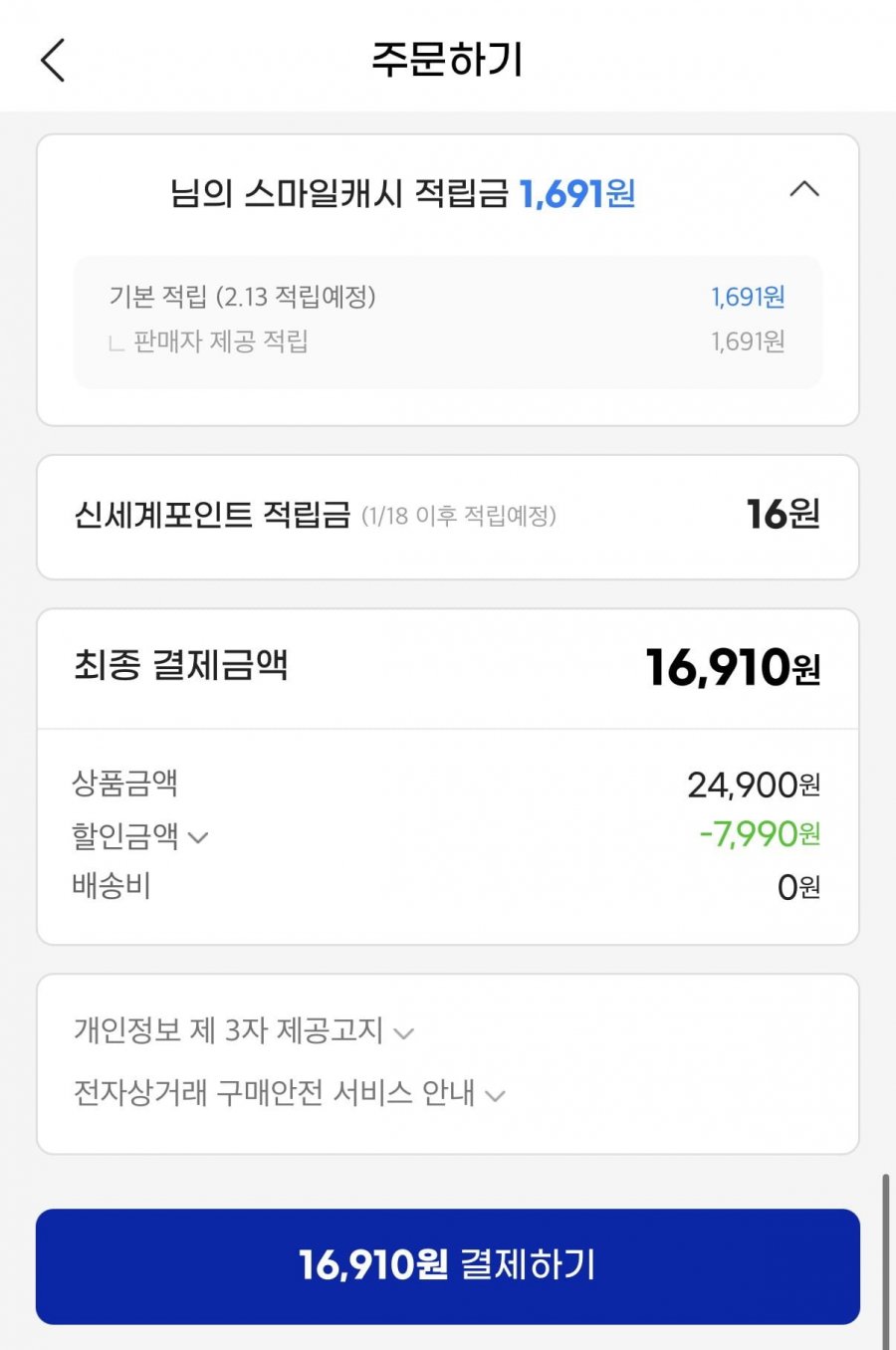Expand 전자상거래 구매안전 서비스 안내 chevron

(495, 1096)
